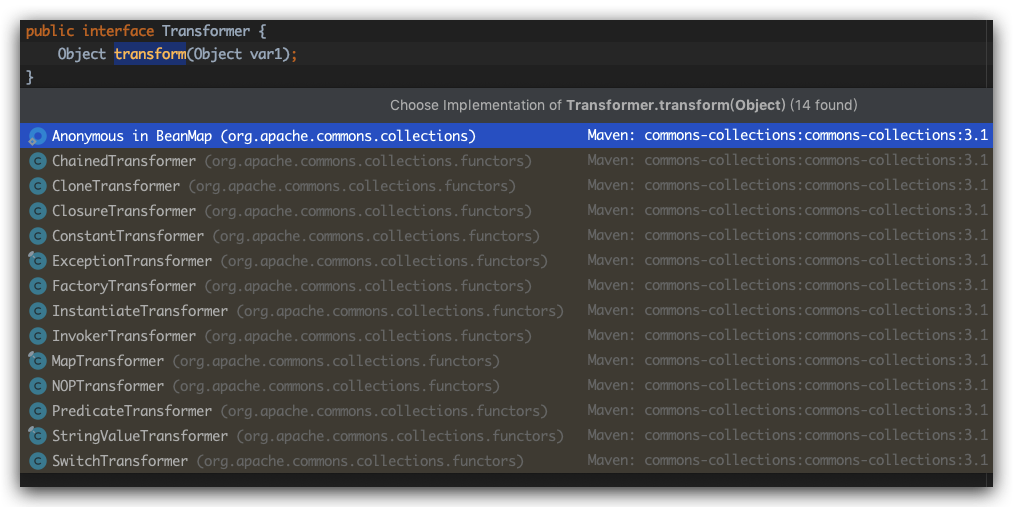
Task: Pick InstantiateTransformer from implementations
Action: [x=140, y=311]
